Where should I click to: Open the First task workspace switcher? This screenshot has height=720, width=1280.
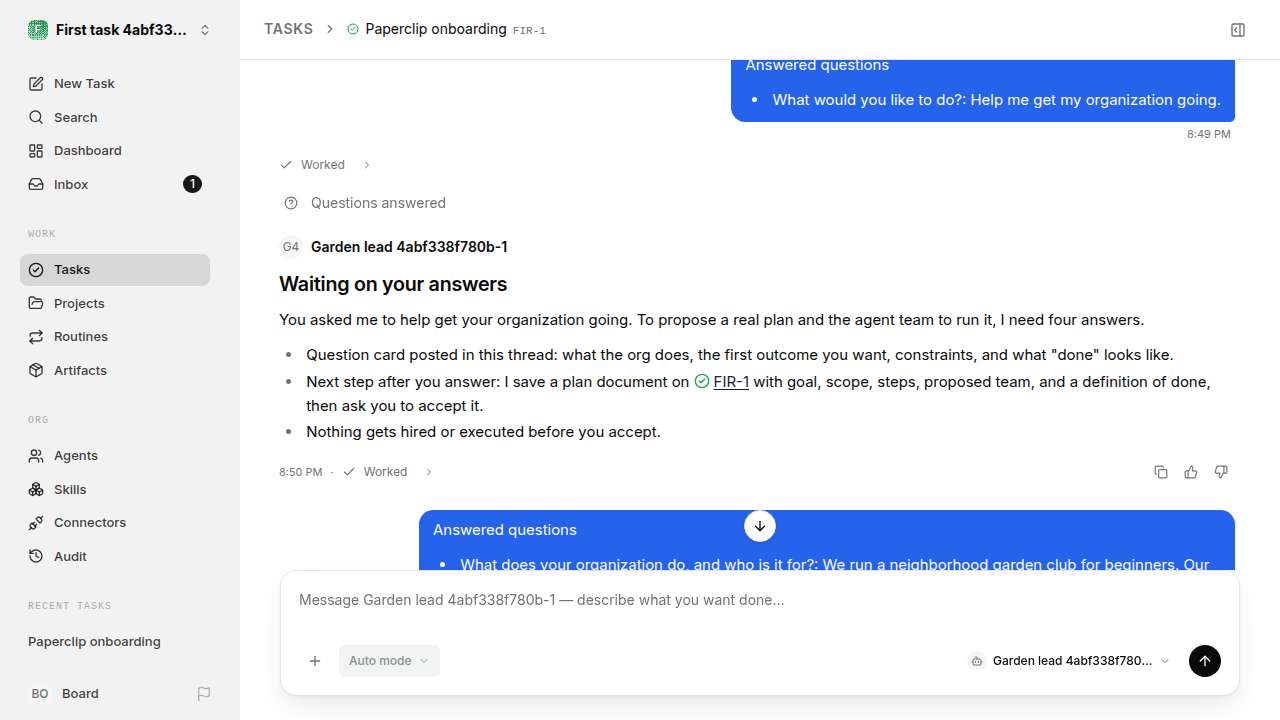click(x=120, y=30)
